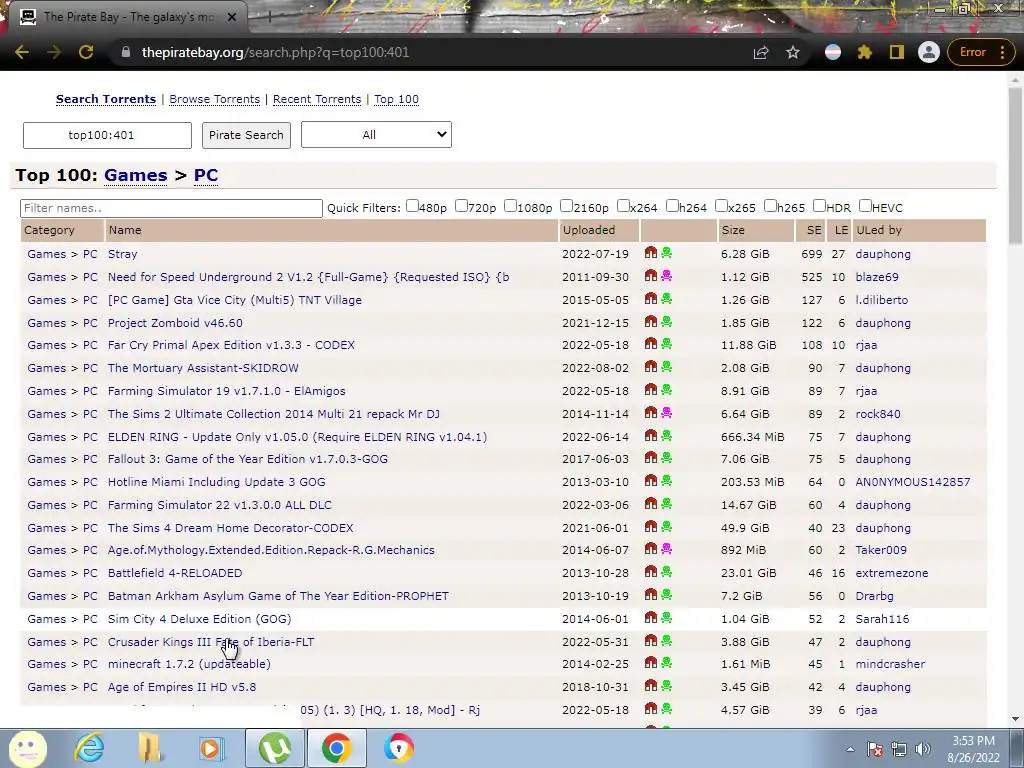Enable the 720p quick filter
Image resolution: width=1024 pixels, height=768 pixels.
[x=461, y=206]
